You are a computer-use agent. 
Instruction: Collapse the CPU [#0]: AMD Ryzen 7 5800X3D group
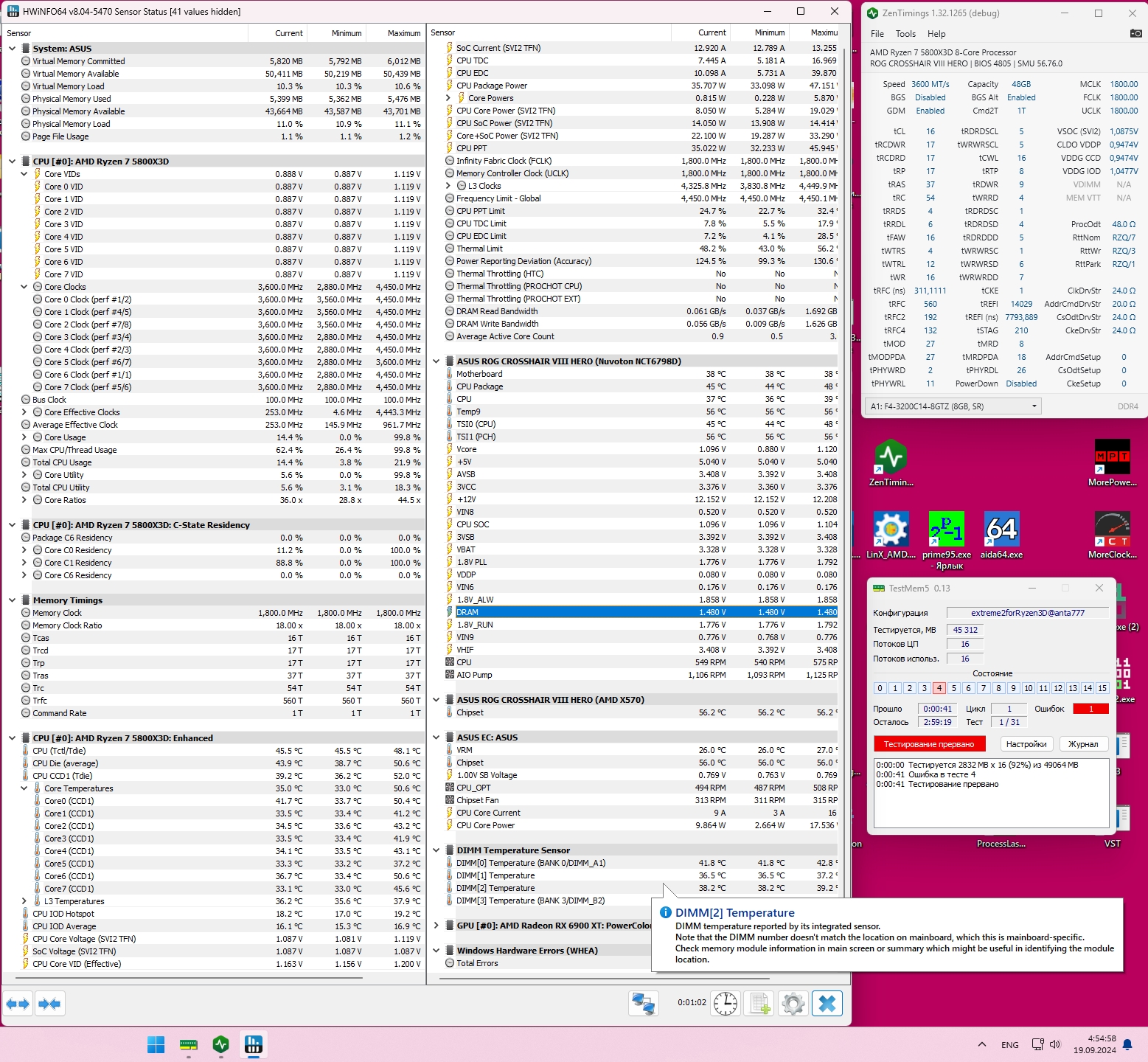(12, 162)
